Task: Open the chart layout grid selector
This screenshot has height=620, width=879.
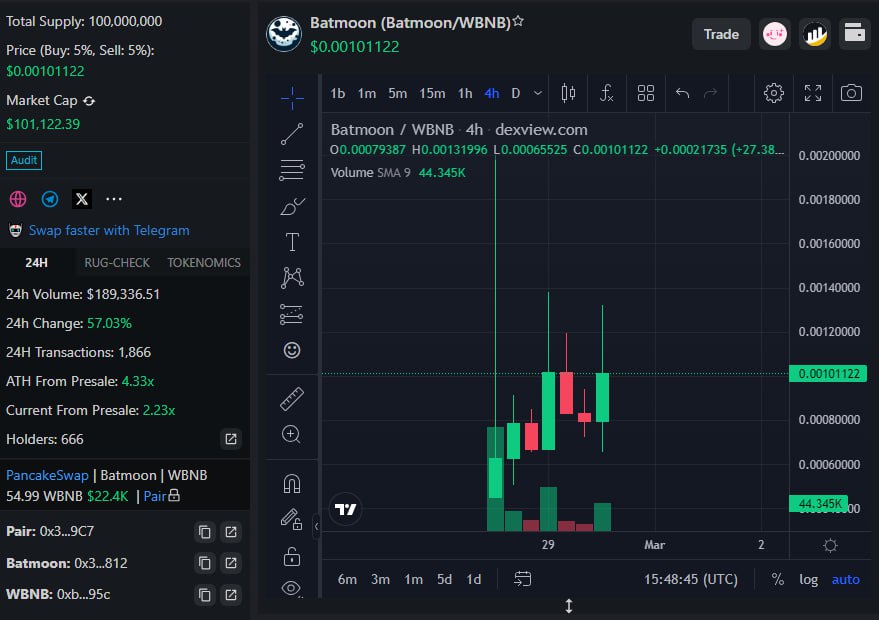Action: 646,93
